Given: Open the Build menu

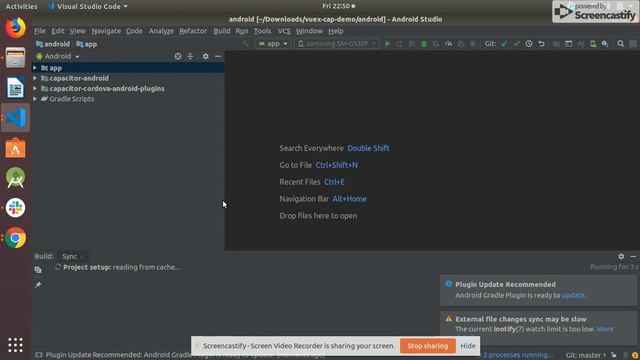Looking at the screenshot, I should click(x=222, y=31).
